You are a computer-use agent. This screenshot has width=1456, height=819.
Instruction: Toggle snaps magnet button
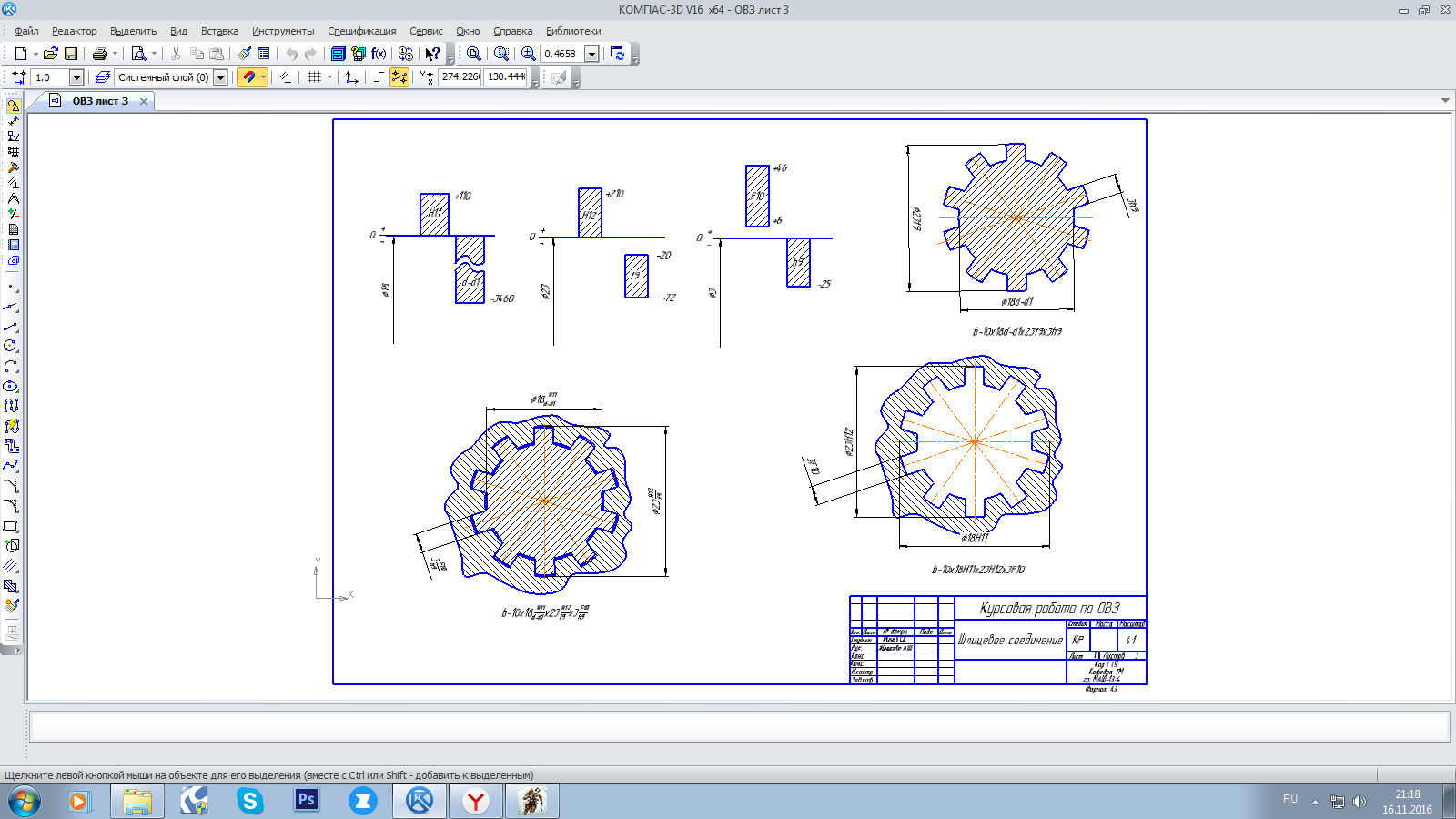pyautogui.click(x=248, y=77)
